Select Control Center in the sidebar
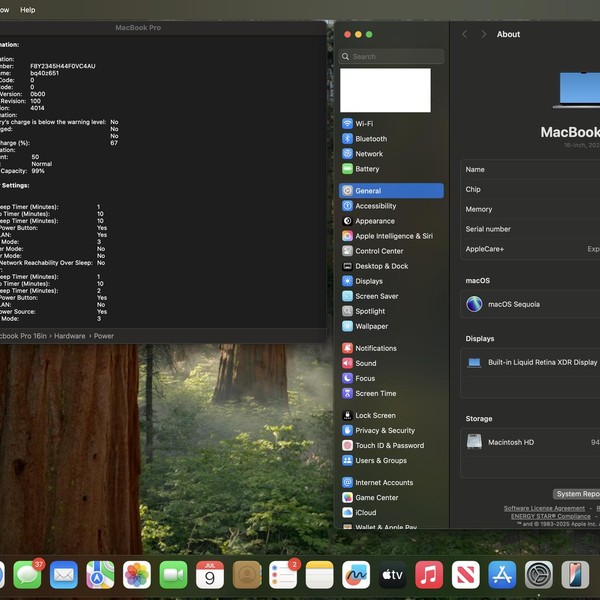 pyautogui.click(x=379, y=251)
